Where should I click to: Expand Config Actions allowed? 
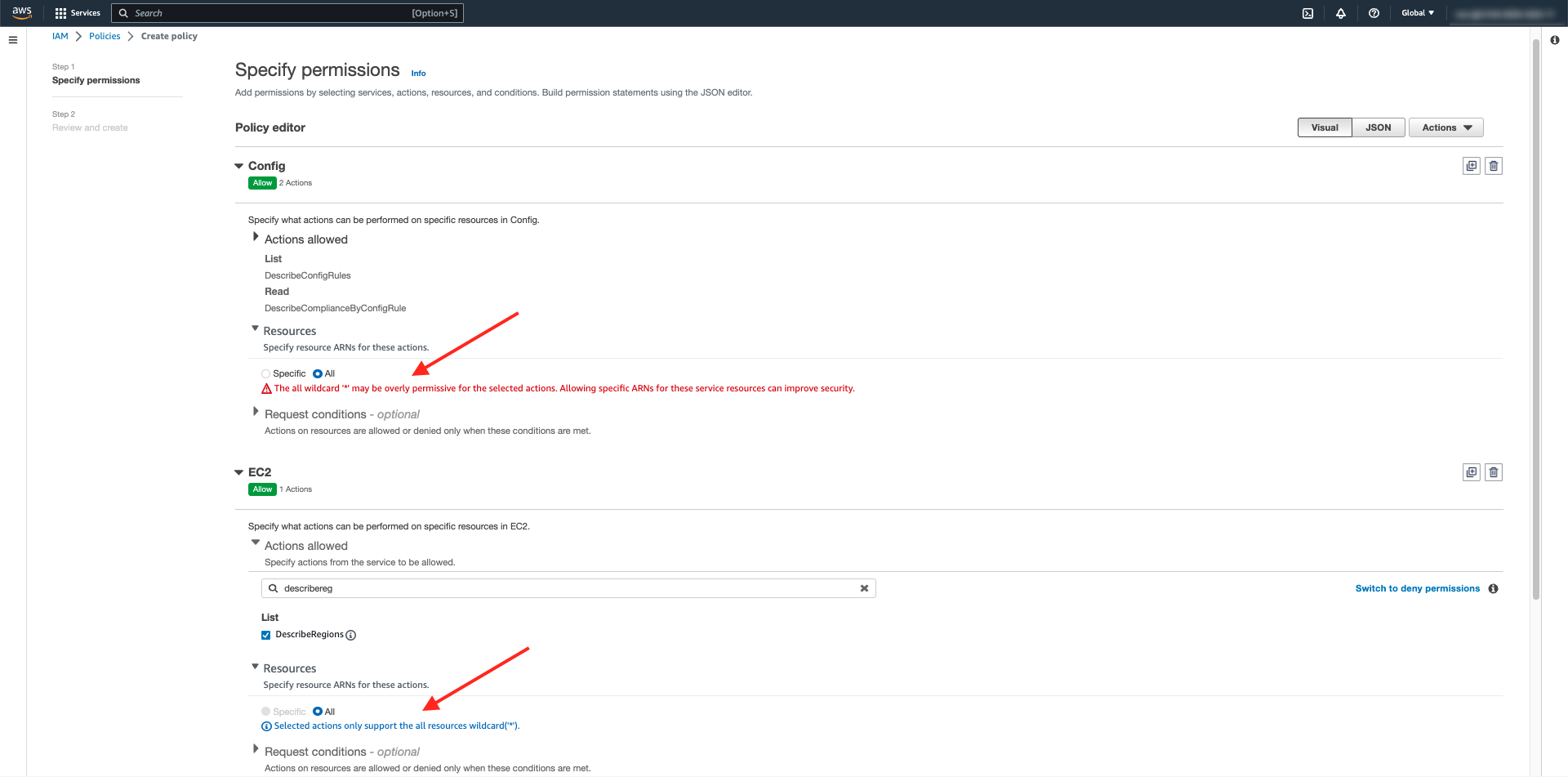pos(256,237)
